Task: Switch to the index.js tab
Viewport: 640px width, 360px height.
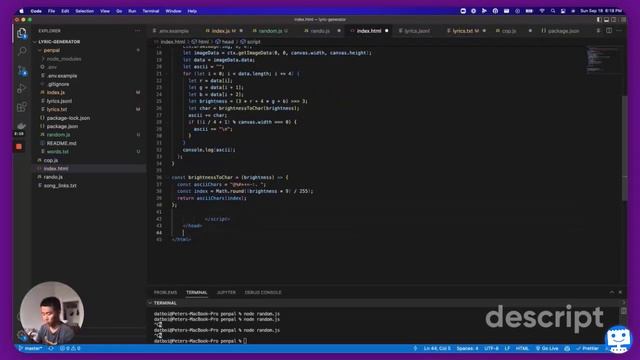Action: click(x=221, y=31)
